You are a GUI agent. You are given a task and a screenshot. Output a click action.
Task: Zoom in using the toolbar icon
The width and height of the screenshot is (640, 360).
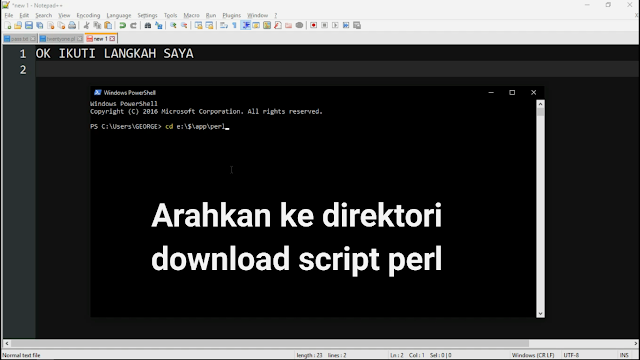point(173,25)
